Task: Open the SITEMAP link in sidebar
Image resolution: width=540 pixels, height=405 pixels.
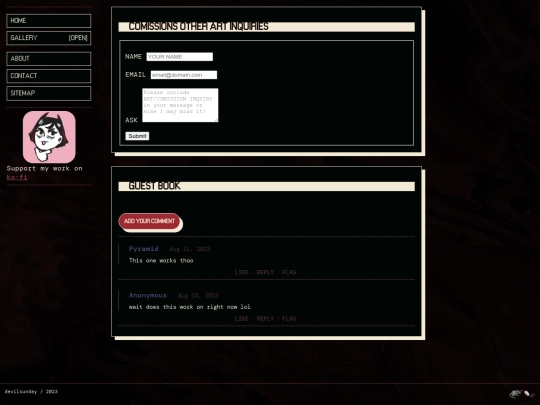Action: tap(49, 93)
